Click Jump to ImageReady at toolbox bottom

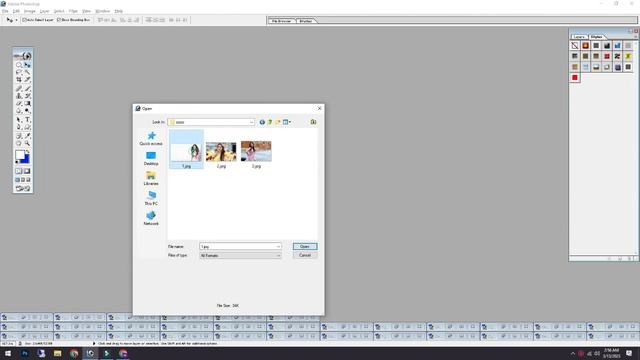click(23, 189)
